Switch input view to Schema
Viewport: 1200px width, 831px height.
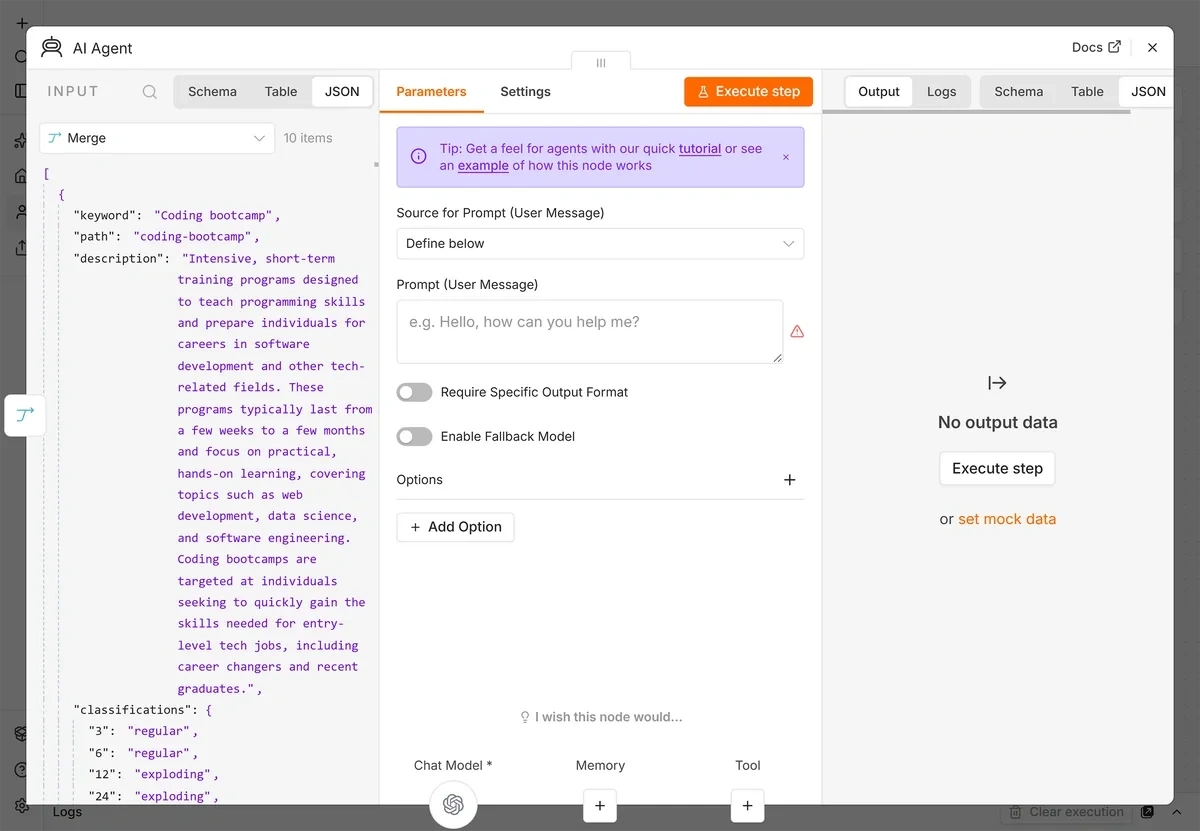click(212, 91)
